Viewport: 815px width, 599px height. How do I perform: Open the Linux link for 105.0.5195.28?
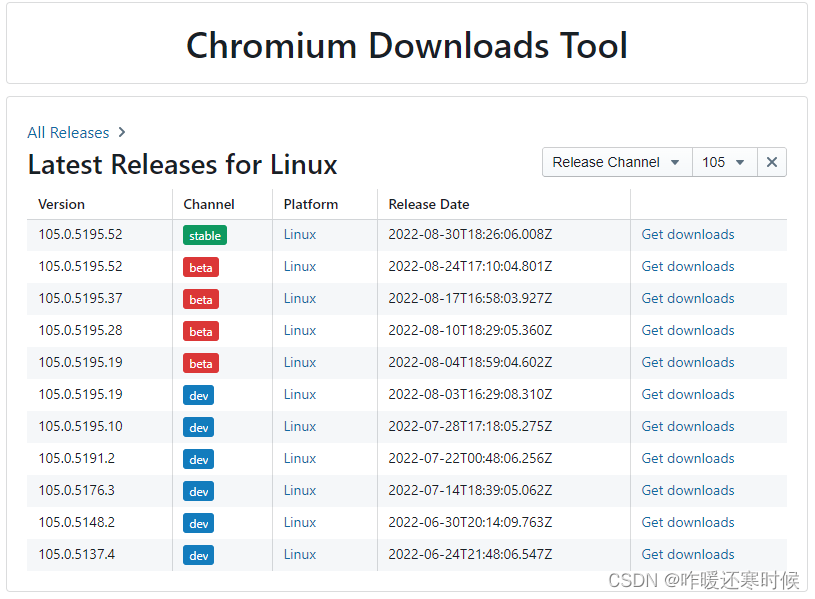(x=300, y=330)
